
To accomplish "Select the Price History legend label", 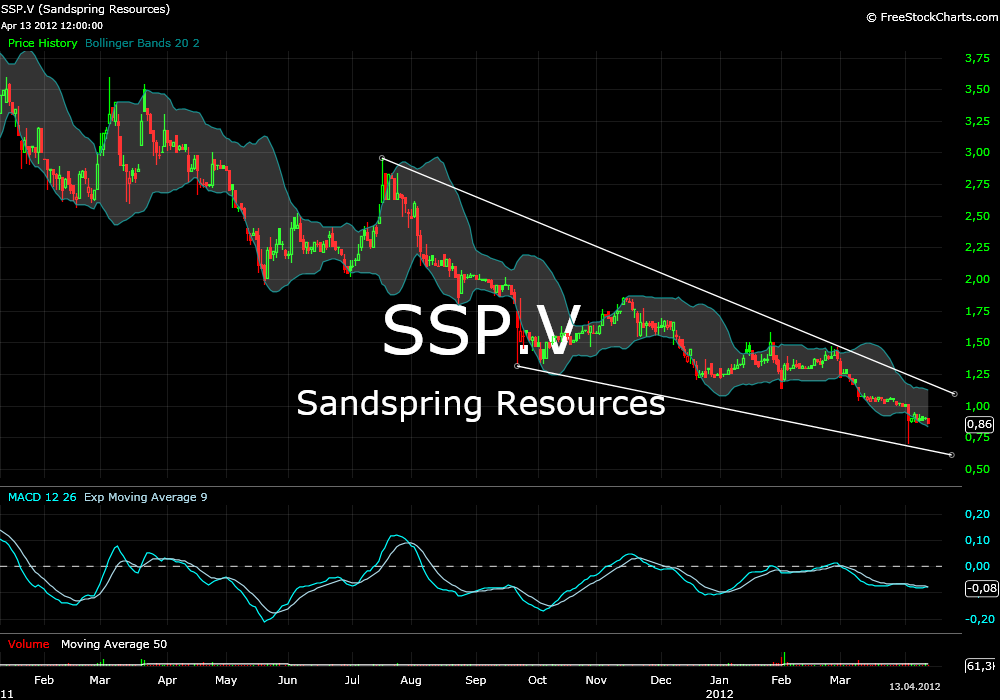I will point(42,43).
